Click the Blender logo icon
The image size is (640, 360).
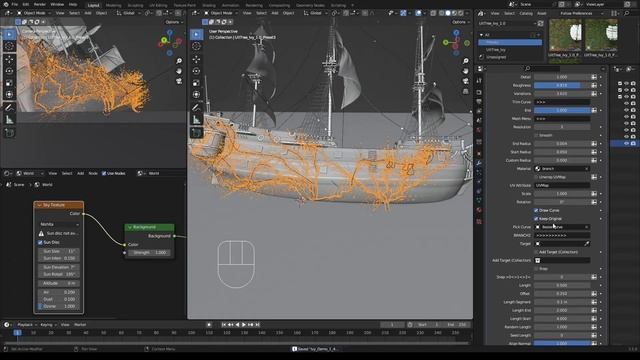[x=6, y=4]
